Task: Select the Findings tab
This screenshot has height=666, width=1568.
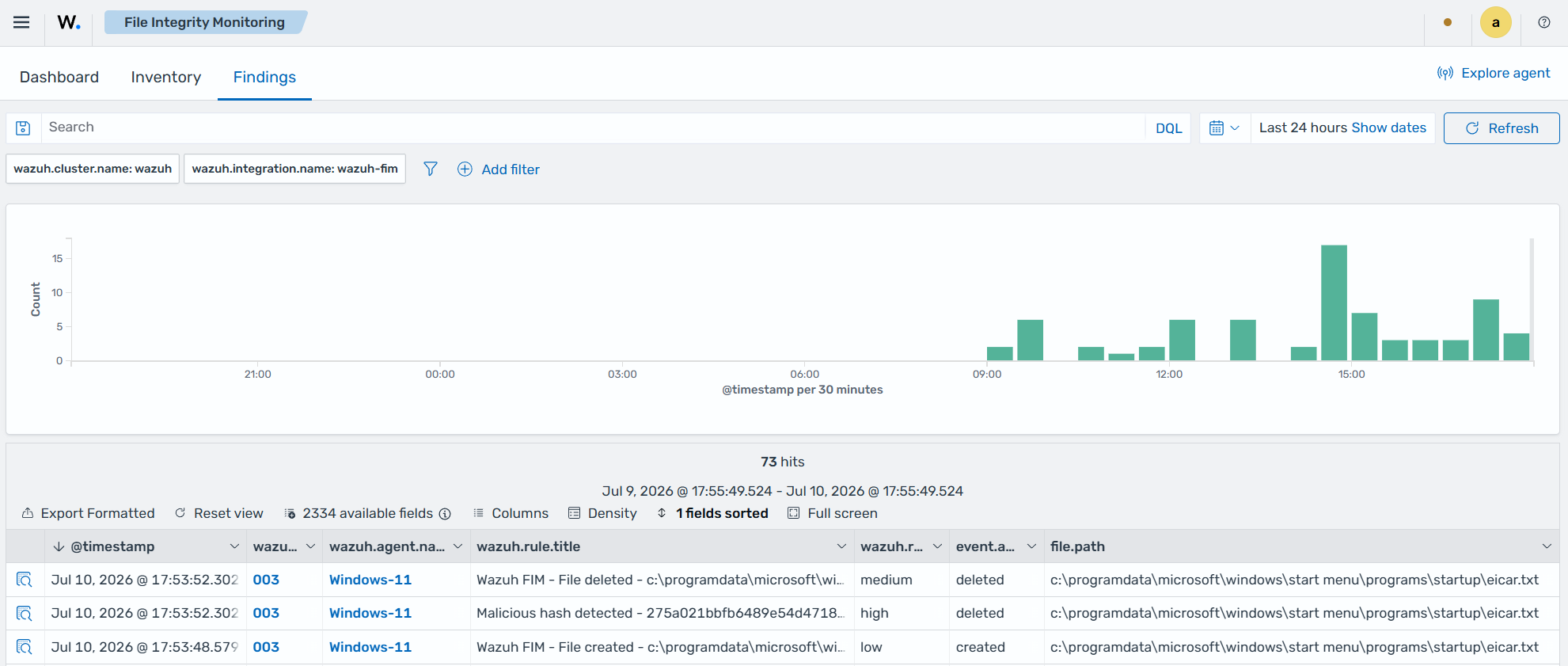Action: (264, 77)
